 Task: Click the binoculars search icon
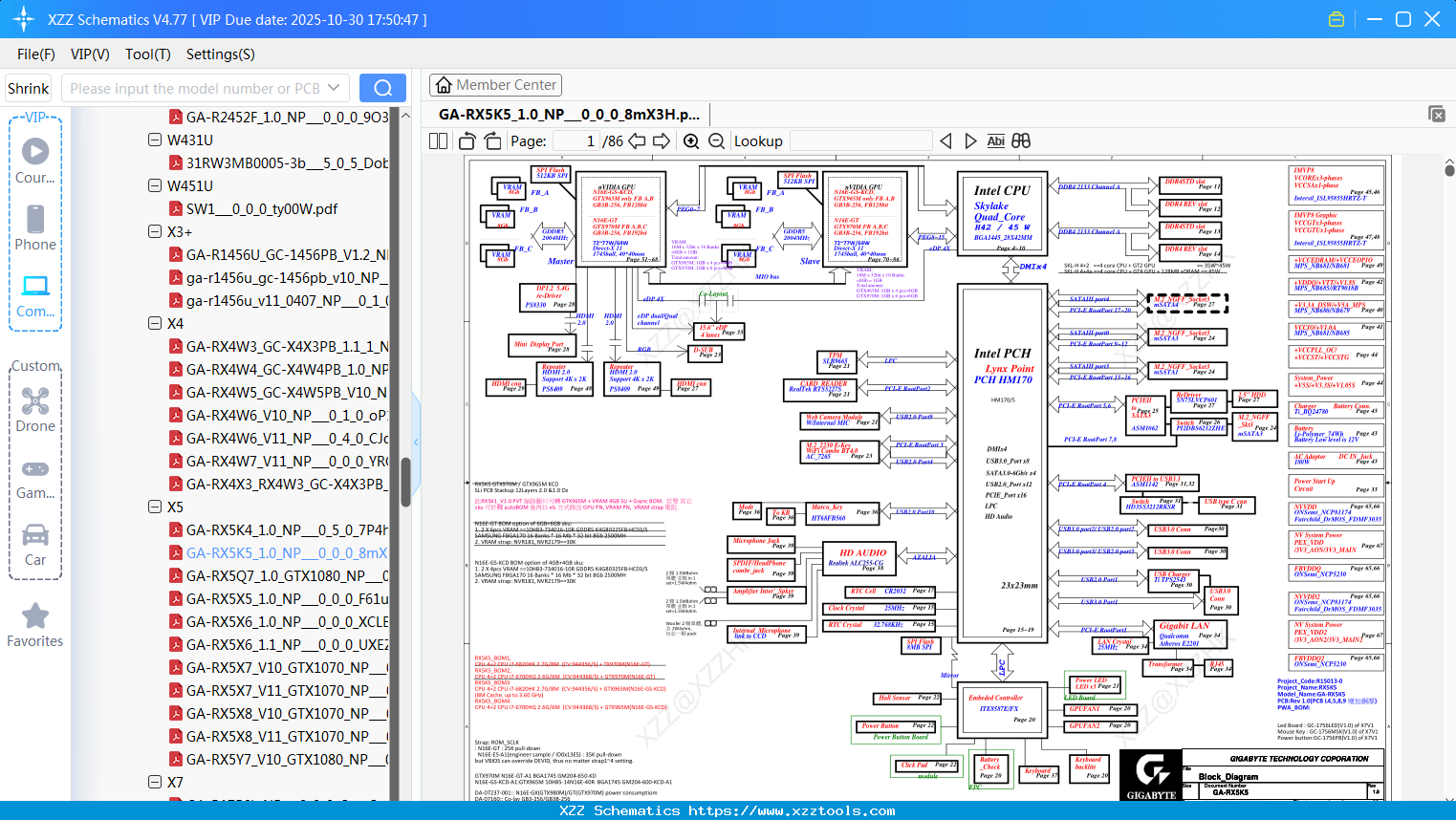[x=1021, y=141]
